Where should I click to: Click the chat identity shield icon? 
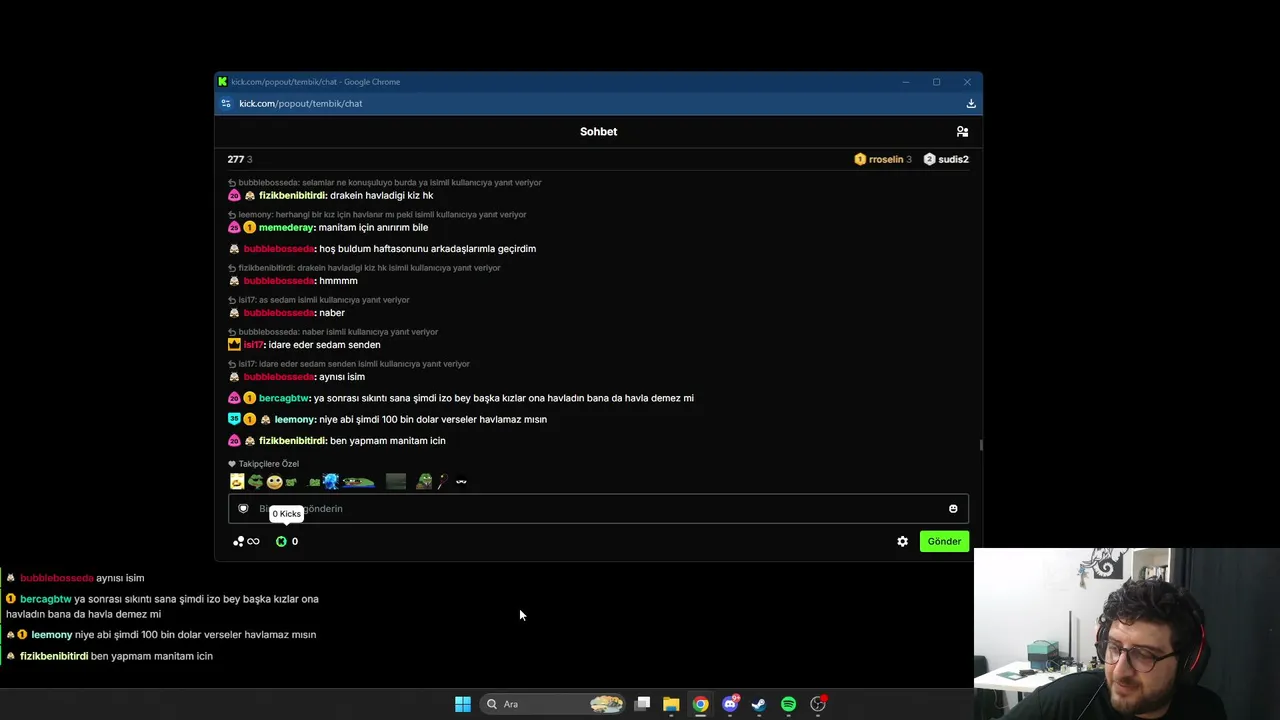243,508
